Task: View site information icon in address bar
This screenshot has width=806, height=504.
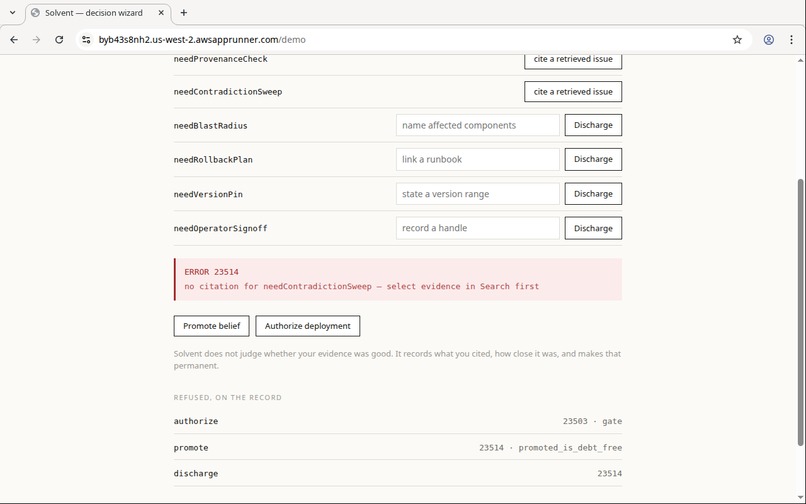Action: click(x=86, y=40)
